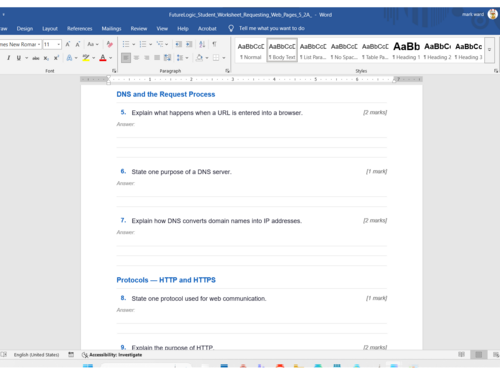Insert a bulleted list
500x375 pixels.
(126, 44)
